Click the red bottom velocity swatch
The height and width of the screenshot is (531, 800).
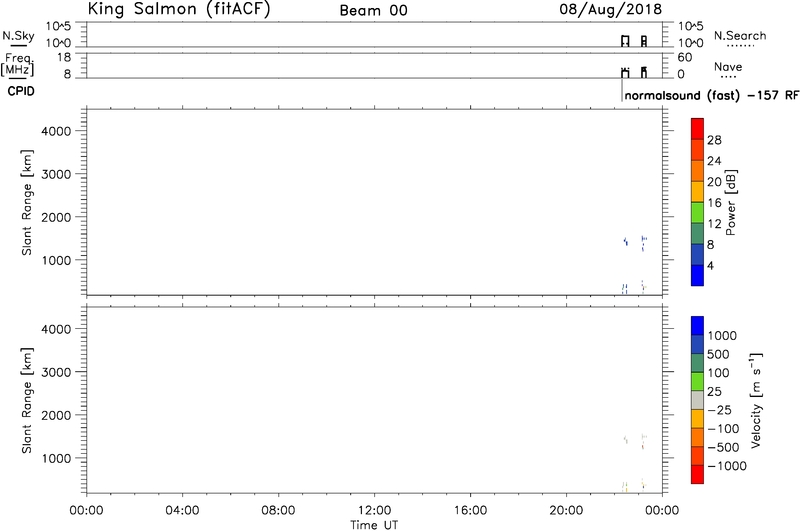click(x=697, y=474)
